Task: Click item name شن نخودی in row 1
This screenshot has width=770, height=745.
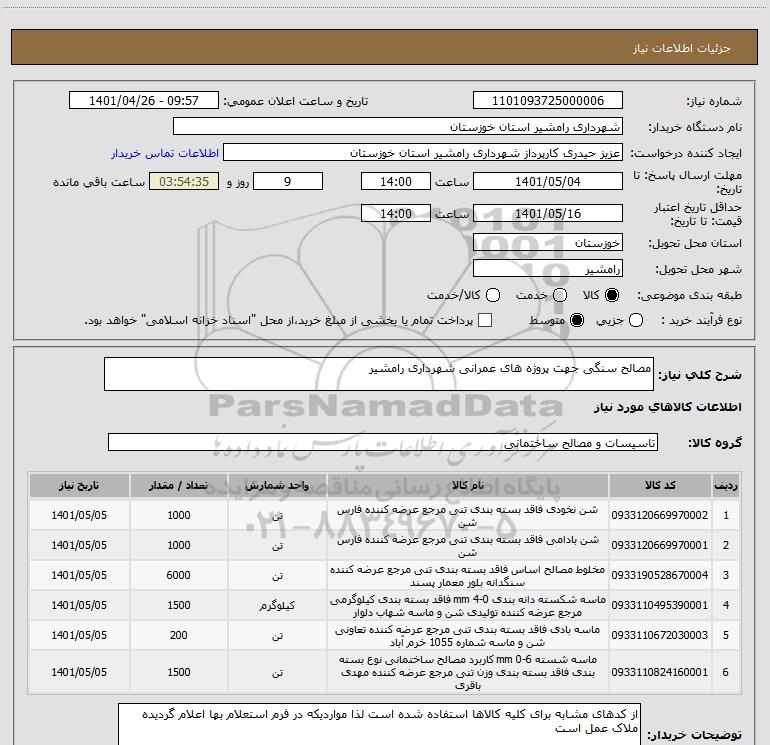Action: click(x=468, y=516)
